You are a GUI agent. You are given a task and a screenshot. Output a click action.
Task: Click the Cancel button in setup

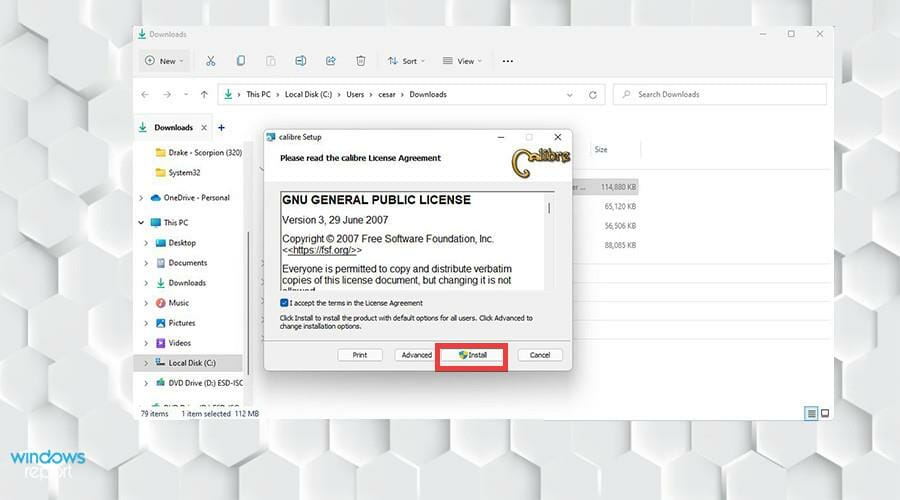click(540, 355)
